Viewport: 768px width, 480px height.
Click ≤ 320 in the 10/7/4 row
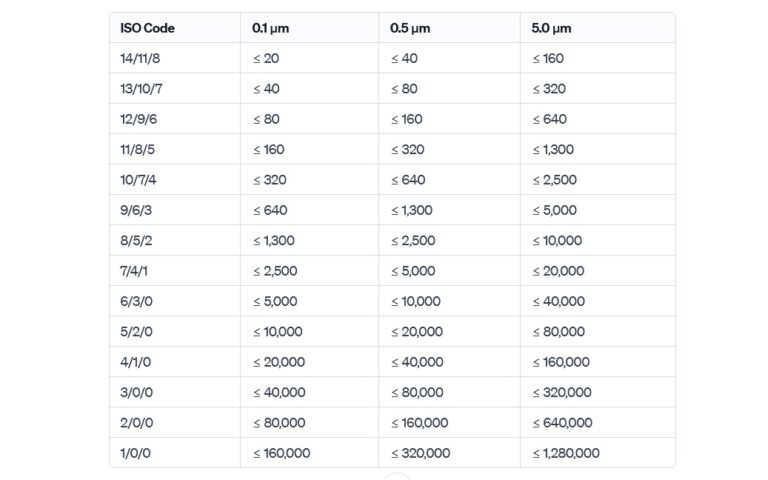tap(269, 180)
